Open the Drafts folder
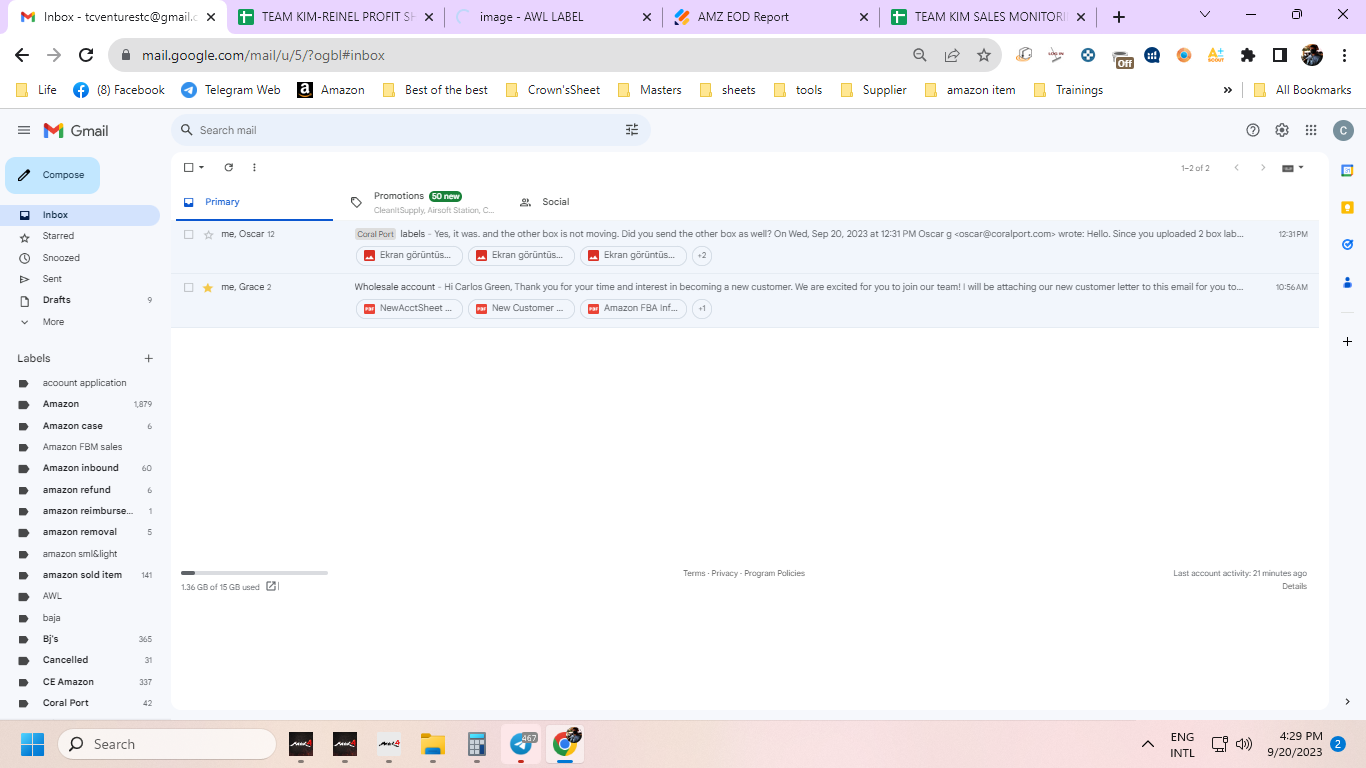Screen dimensions: 1366x768 (x=80, y=300)
